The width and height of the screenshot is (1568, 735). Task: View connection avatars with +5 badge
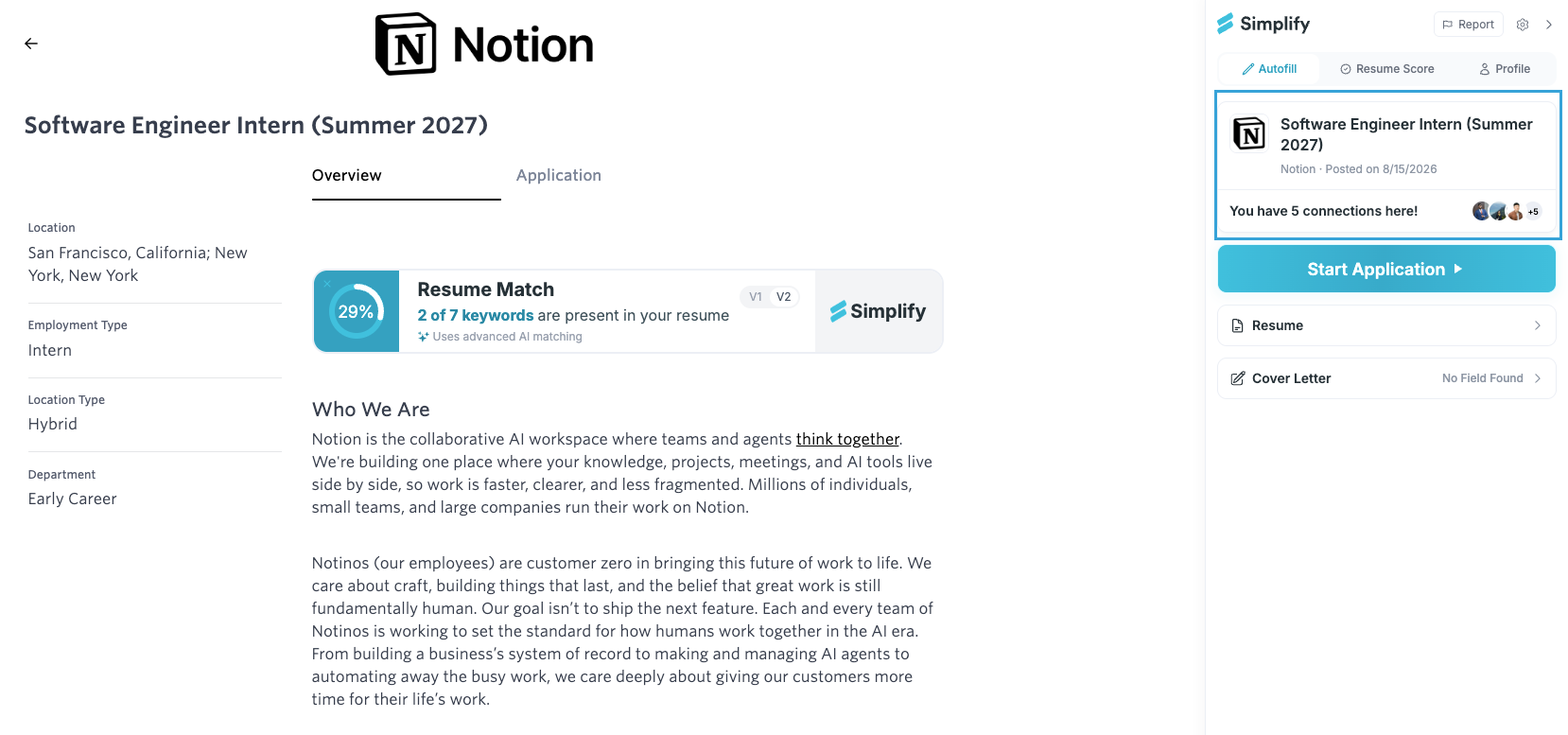pos(1507,211)
